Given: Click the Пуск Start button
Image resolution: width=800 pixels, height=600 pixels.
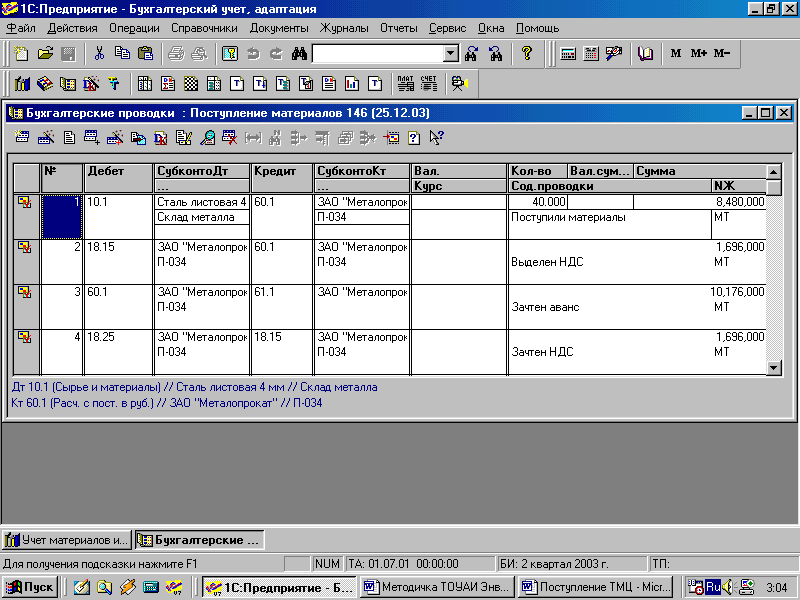Looking at the screenshot, I should [30, 587].
